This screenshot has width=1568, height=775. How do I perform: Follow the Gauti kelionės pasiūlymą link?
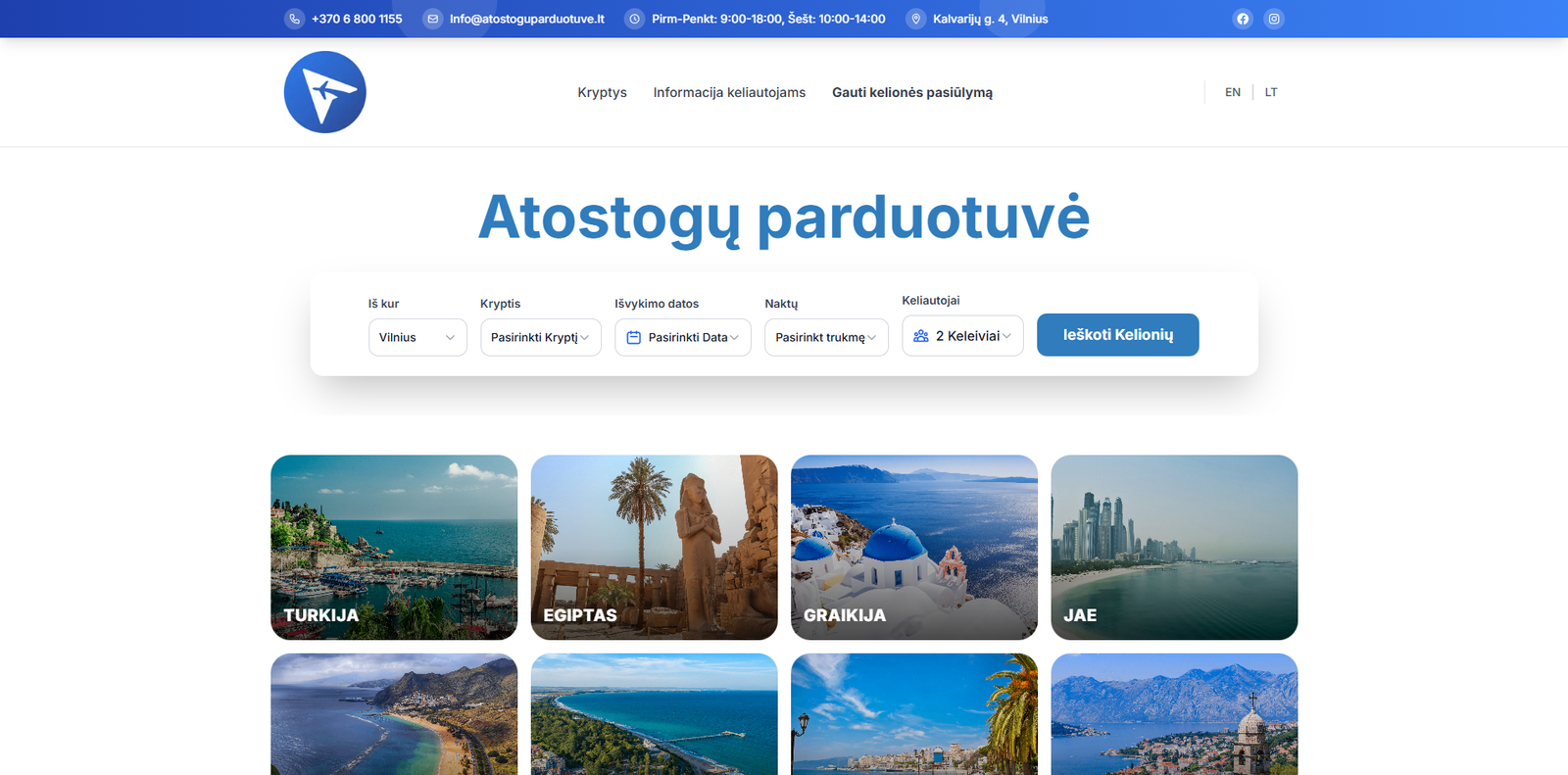[911, 92]
